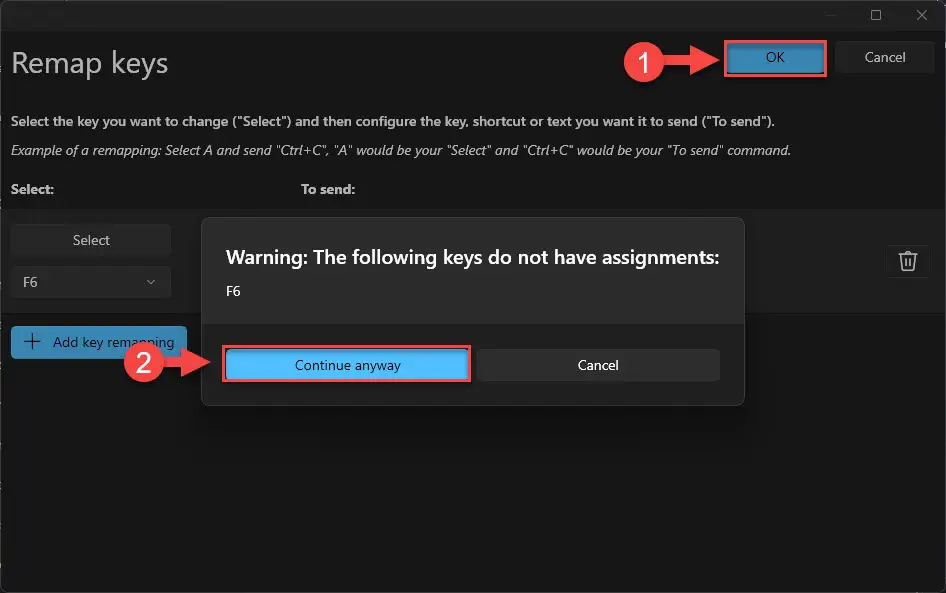Open the F6 key dropdown
The image size is (946, 593).
91,282
